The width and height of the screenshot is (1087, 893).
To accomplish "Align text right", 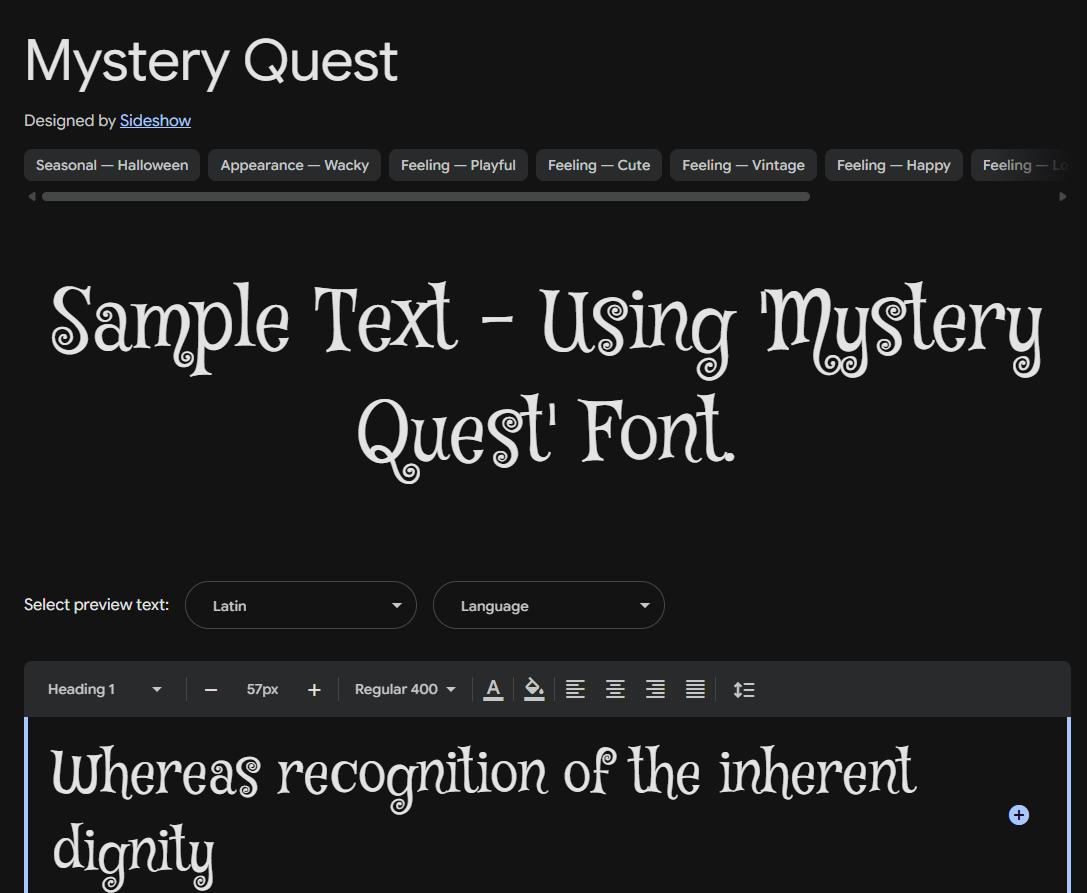I will pyautogui.click(x=655, y=689).
